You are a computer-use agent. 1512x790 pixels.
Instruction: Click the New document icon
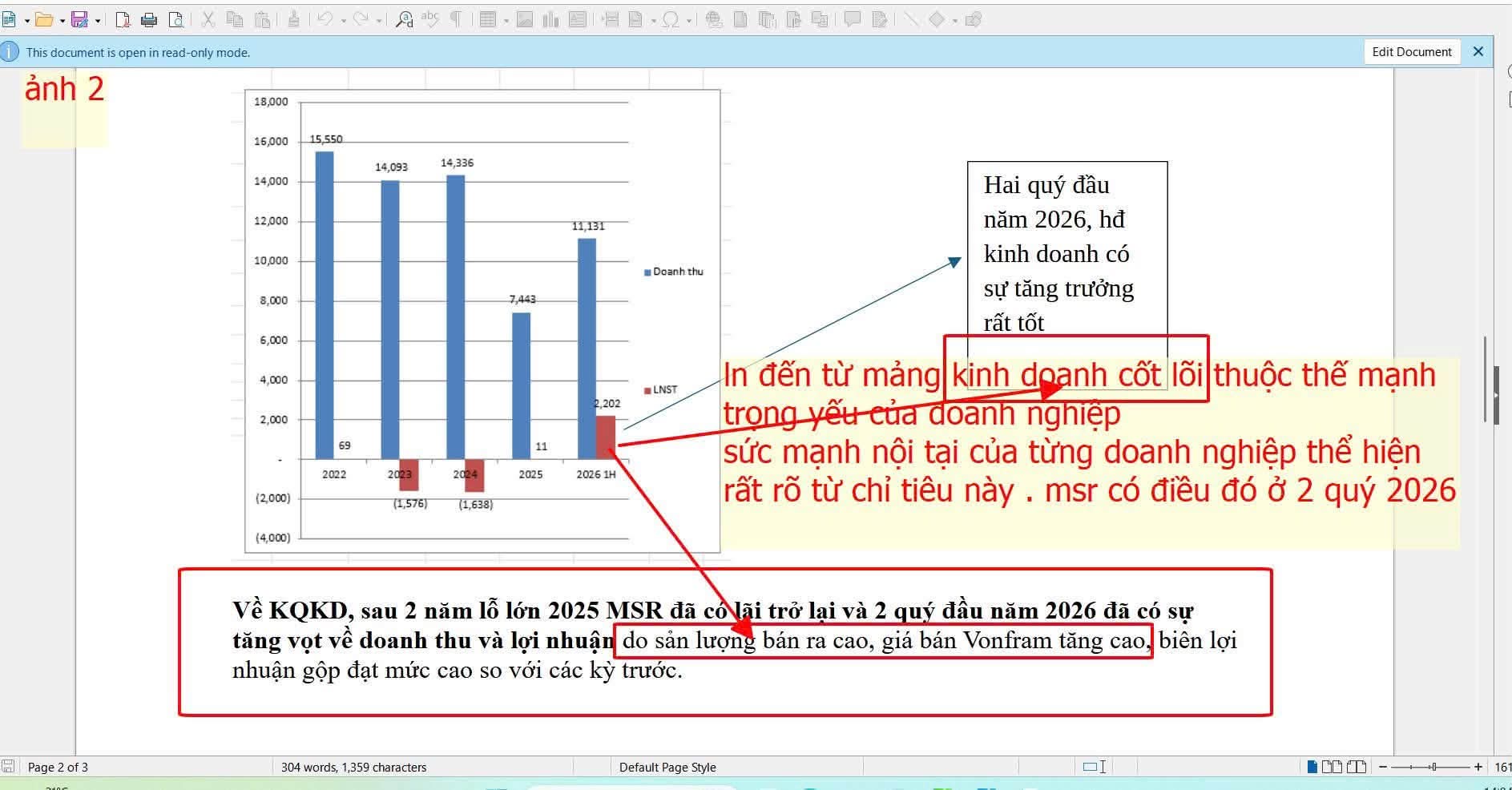click(x=10, y=20)
